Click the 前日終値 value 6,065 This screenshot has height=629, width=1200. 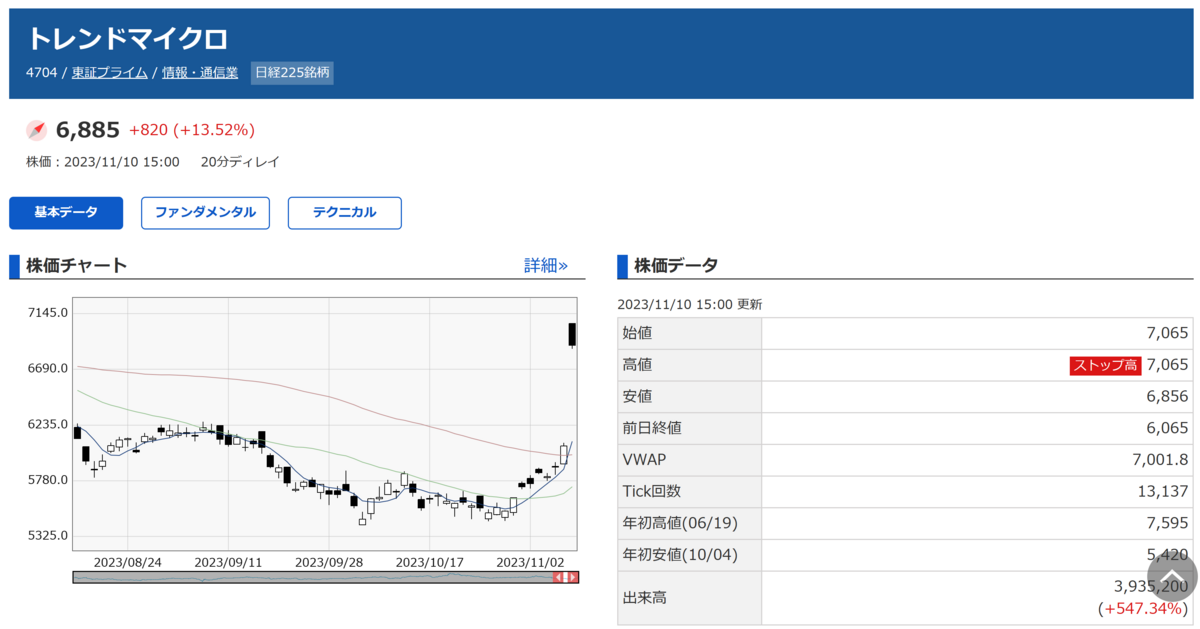click(1167, 429)
